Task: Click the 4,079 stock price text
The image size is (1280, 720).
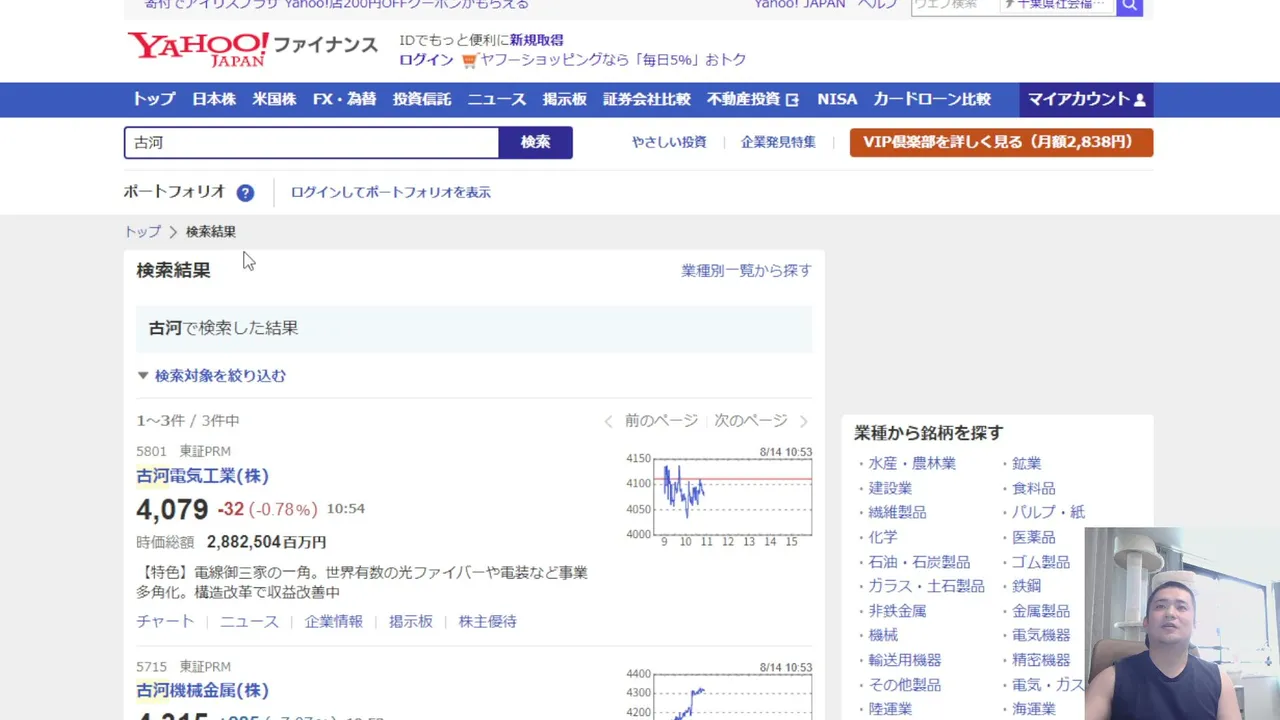Action: 172,510
